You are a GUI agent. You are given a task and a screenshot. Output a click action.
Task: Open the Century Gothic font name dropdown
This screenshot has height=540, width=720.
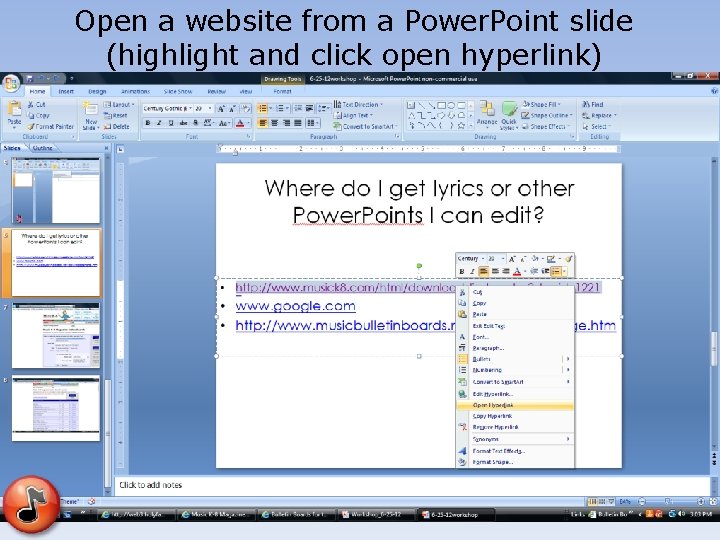tap(191, 108)
